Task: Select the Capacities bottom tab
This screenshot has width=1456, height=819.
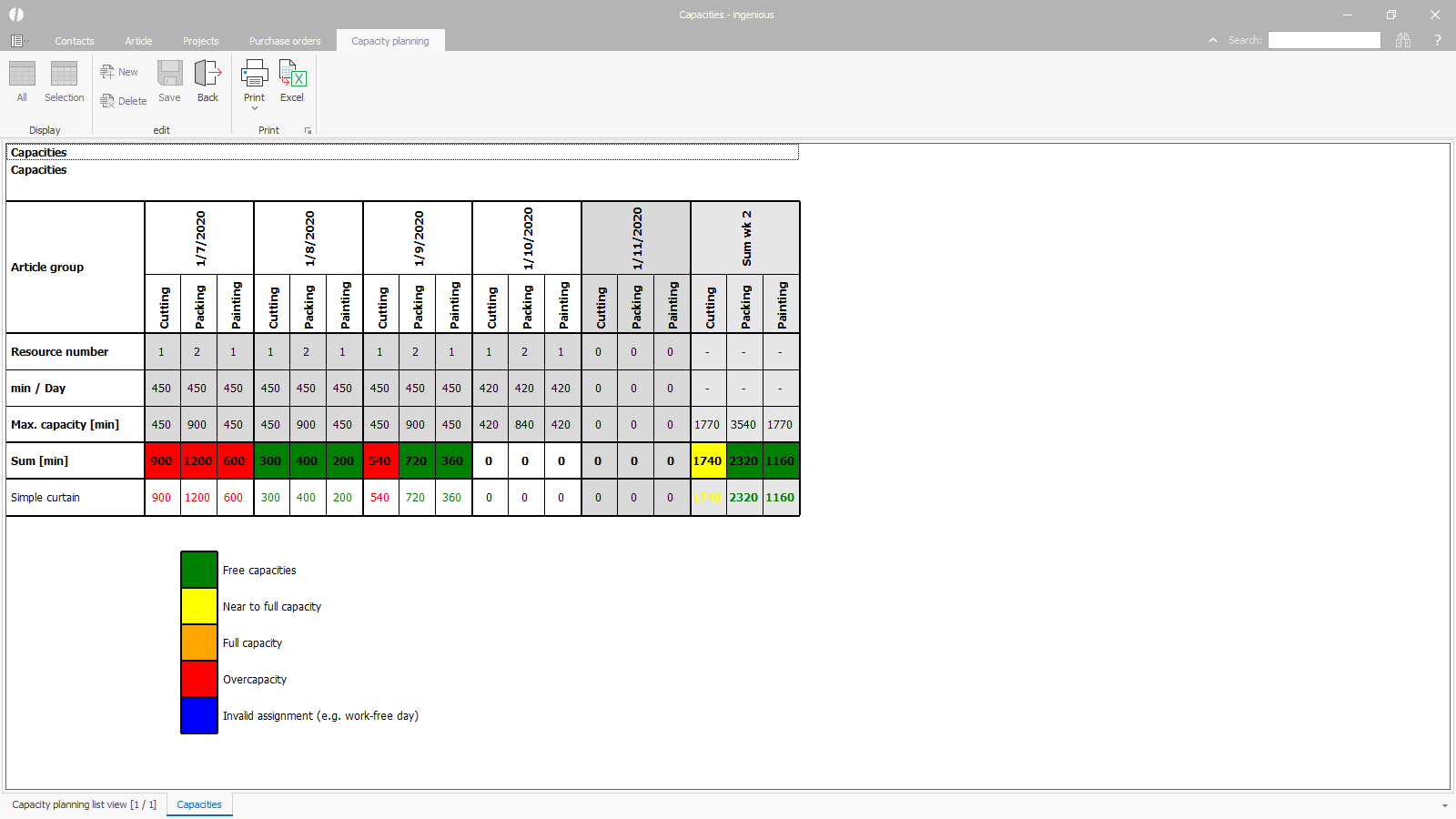Action: point(199,804)
